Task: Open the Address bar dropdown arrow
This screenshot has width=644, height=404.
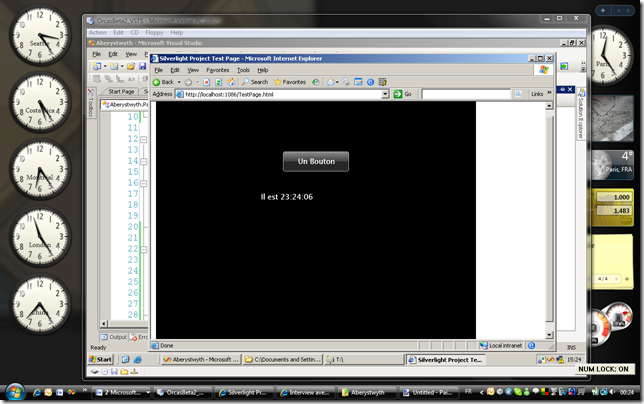Action: 385,94
